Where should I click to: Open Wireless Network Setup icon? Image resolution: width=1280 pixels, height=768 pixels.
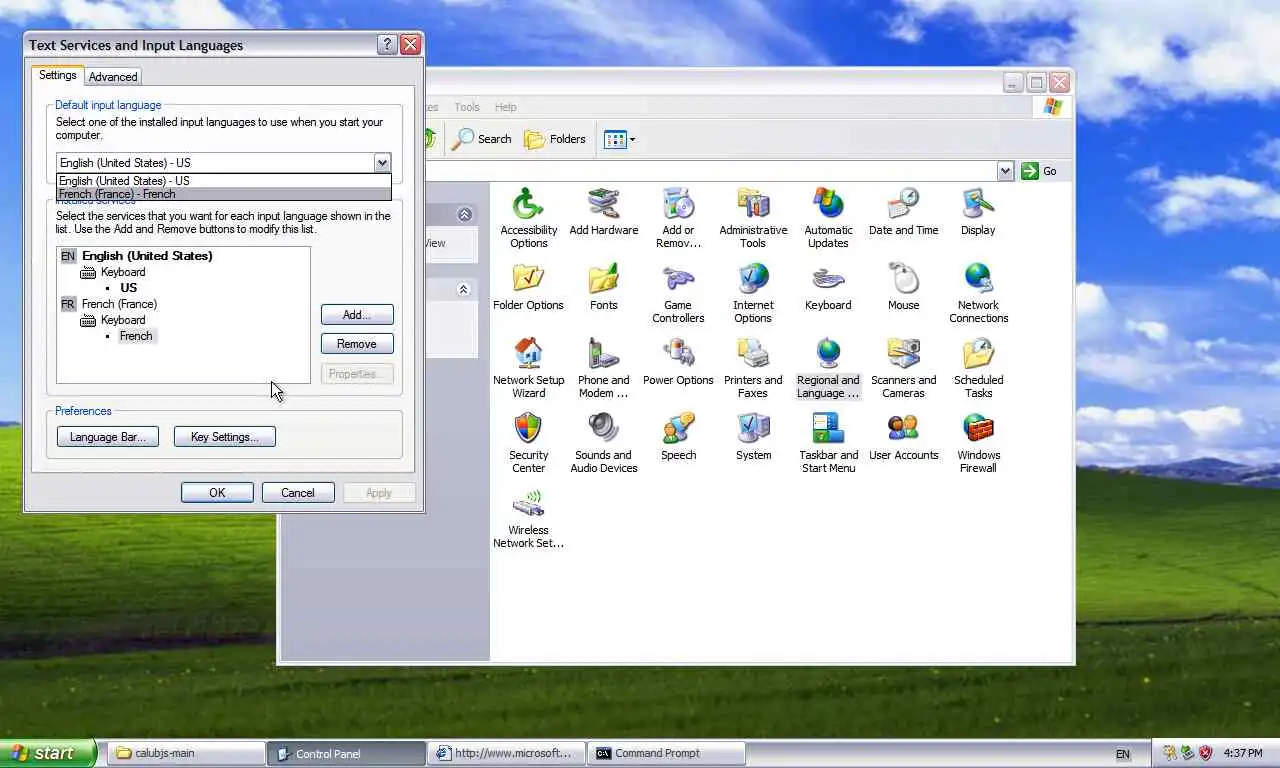pyautogui.click(x=528, y=517)
